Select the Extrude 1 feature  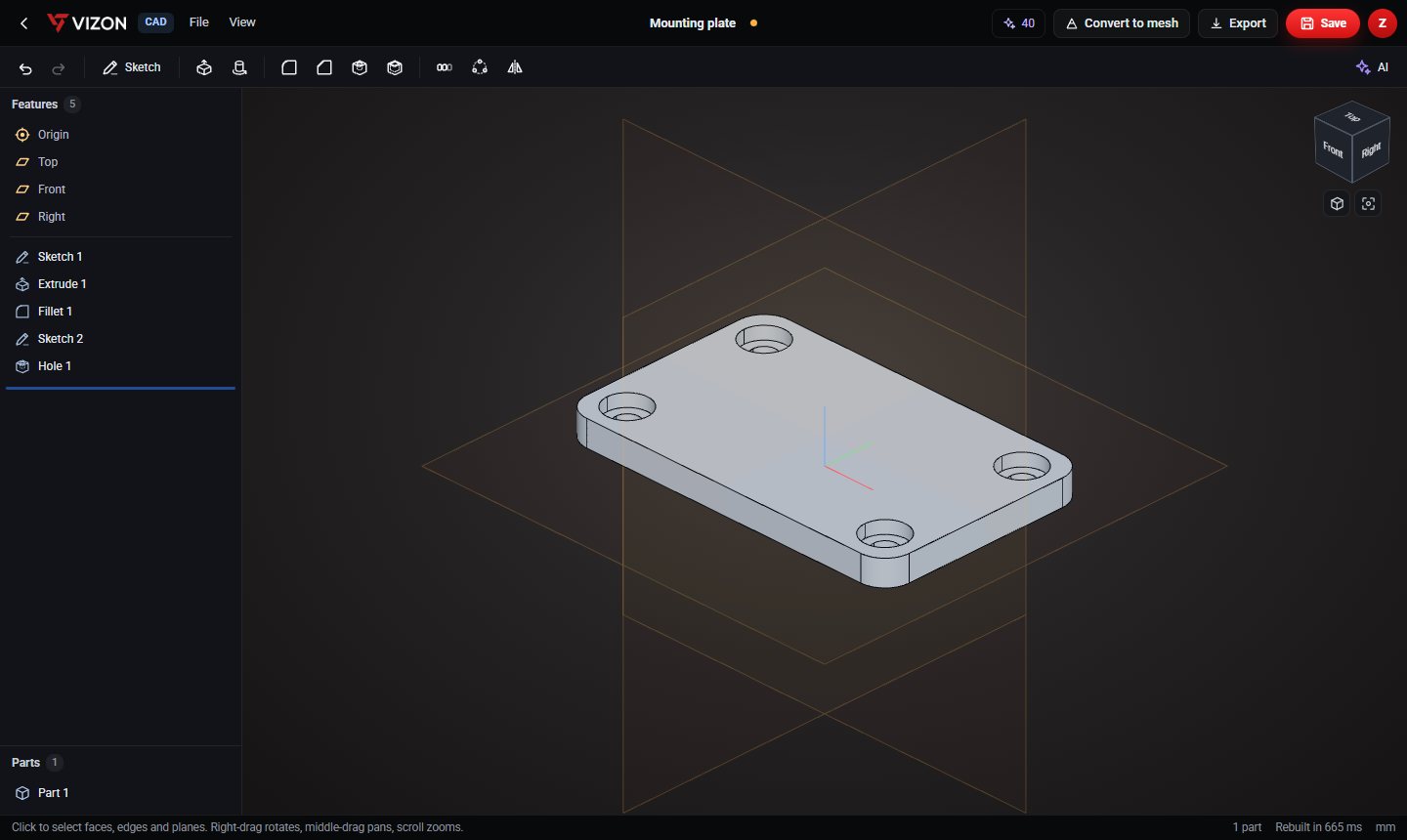pos(121,284)
